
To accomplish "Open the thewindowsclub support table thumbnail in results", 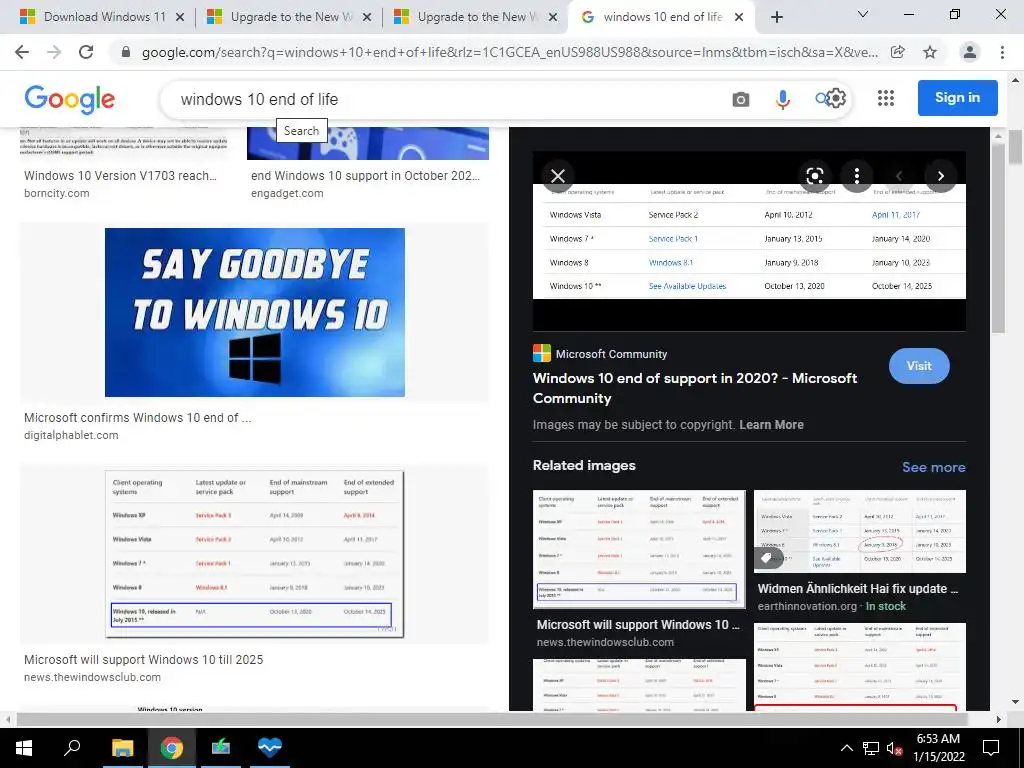I will 255,554.
